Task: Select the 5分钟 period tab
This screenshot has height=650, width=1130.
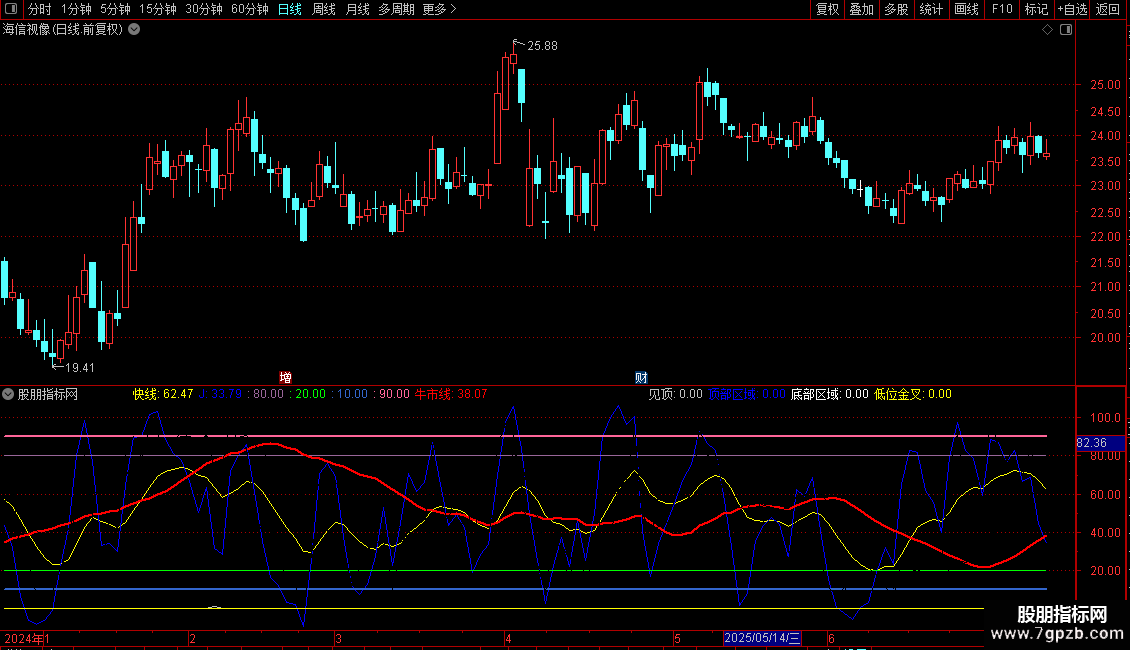Action: [x=115, y=9]
